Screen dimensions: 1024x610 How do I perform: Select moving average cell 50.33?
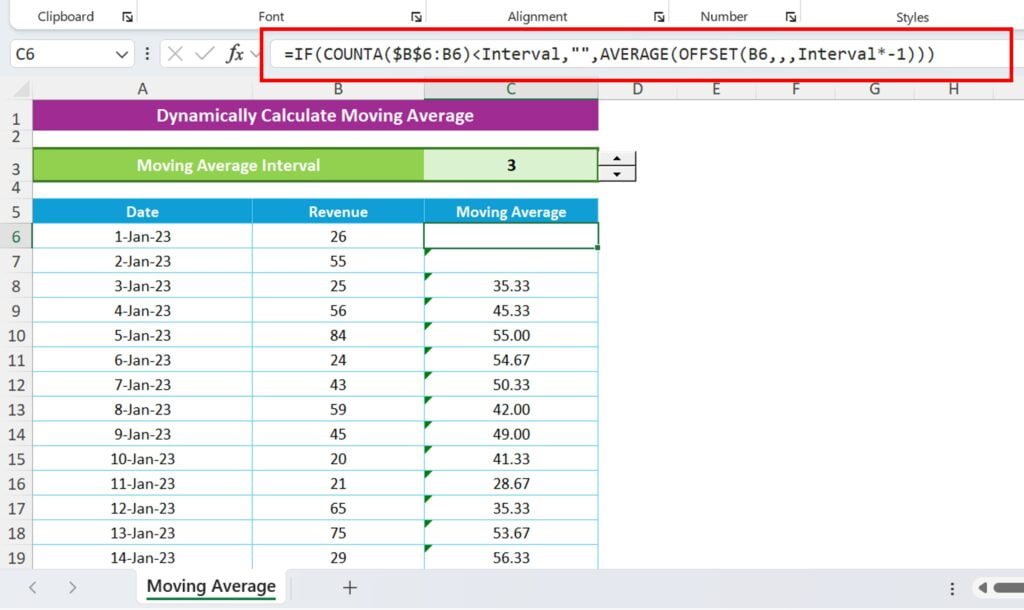coord(511,385)
